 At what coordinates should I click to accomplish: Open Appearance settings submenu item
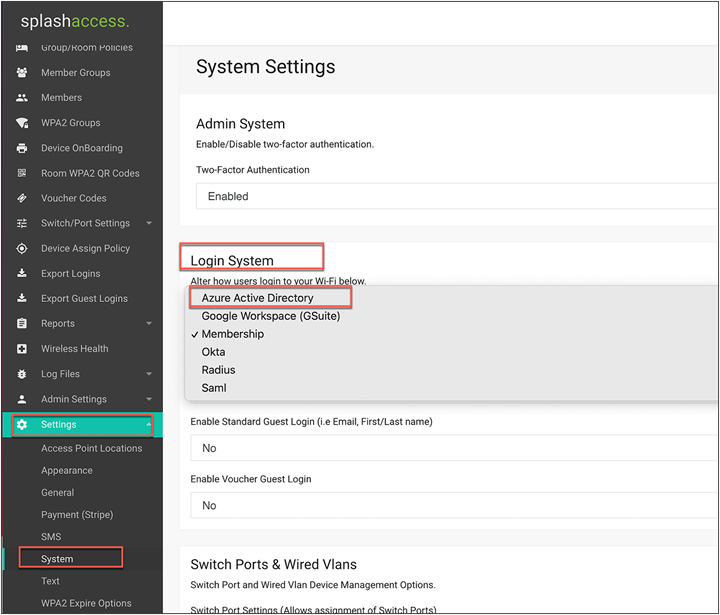67,470
